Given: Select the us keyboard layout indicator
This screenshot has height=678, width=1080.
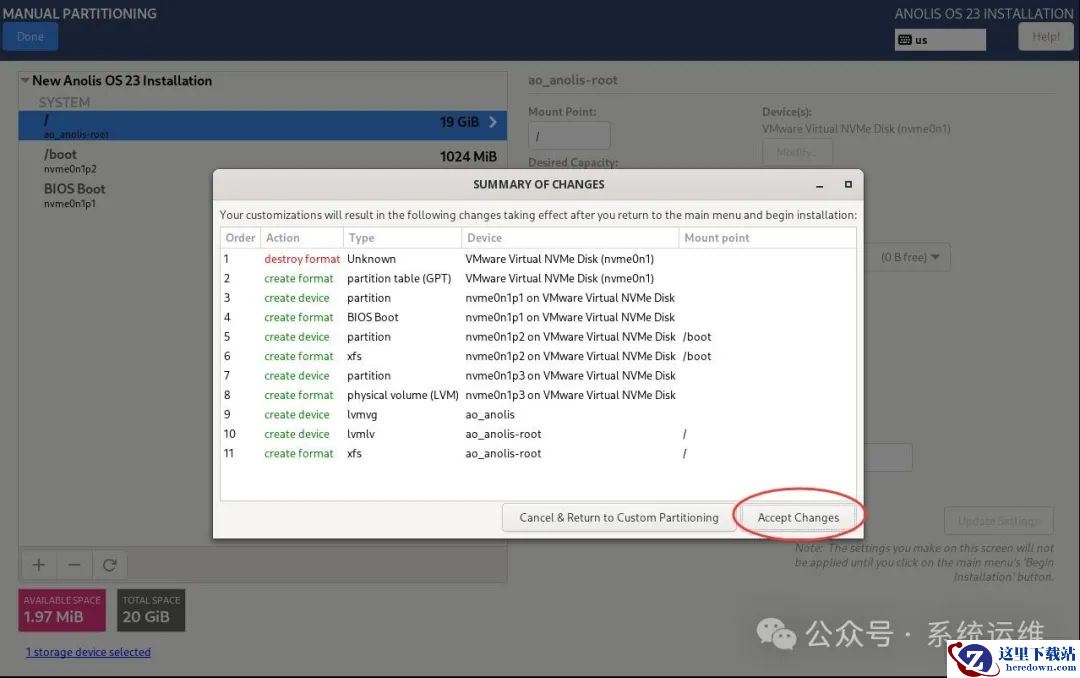Looking at the screenshot, I should pos(940,40).
